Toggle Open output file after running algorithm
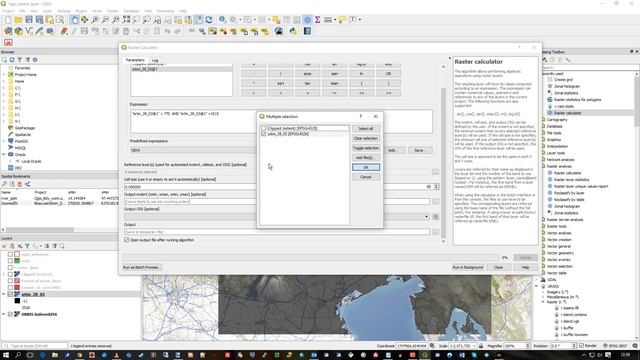 point(127,240)
